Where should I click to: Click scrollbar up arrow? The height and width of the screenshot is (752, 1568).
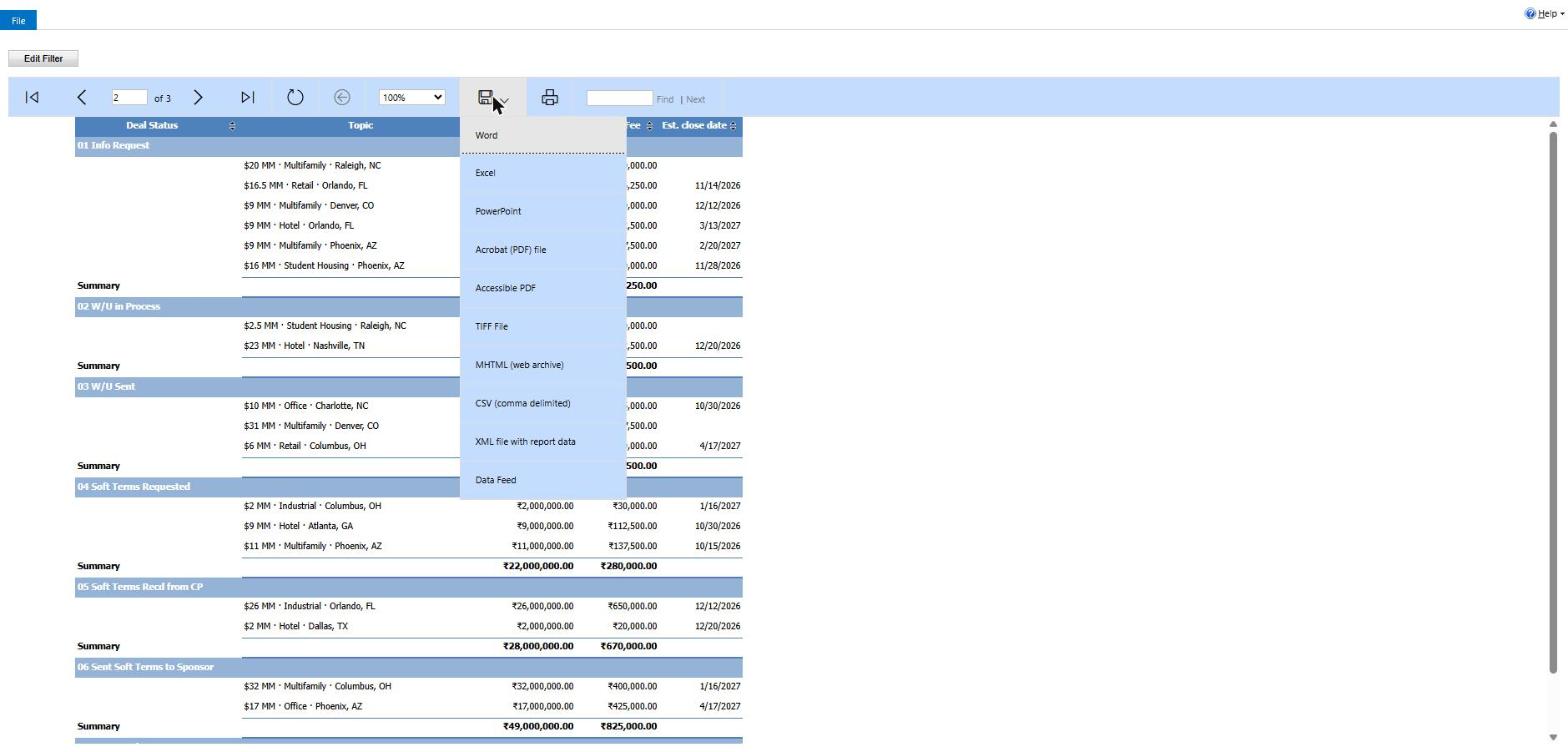[1553, 124]
